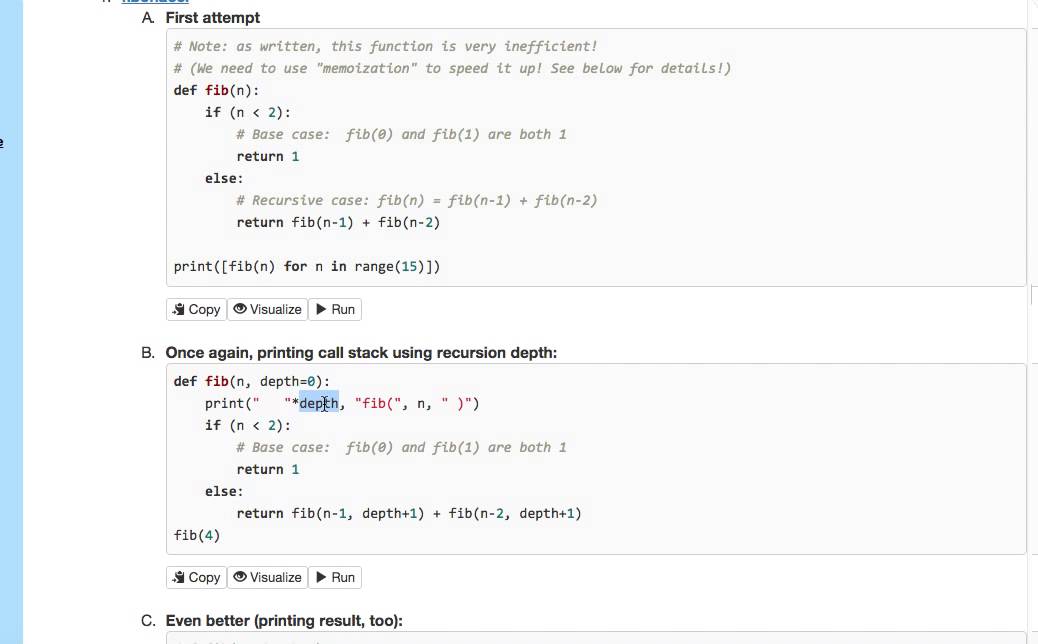Click the memoization comment line
Screen dimensions: 1038x644
(x=452, y=68)
